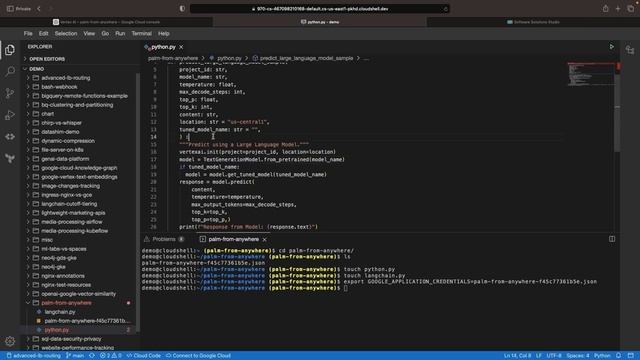Screen dimensions: 640x360
Task: Open the Source Control view
Action: click(x=10, y=93)
